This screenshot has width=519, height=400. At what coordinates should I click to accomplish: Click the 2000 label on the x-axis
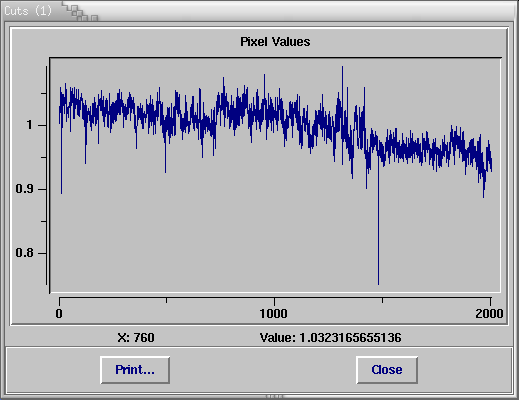(x=489, y=314)
